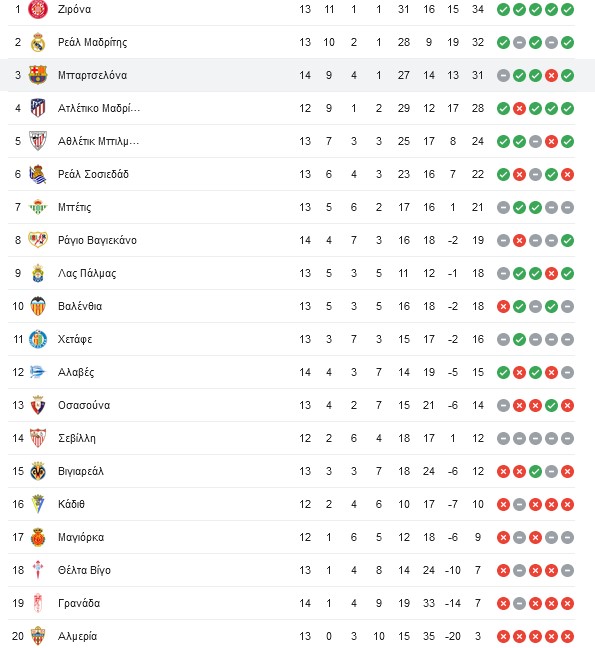Click Ζιρόνα's latest green win indicator
595x648 pixels.
(x=567, y=9)
